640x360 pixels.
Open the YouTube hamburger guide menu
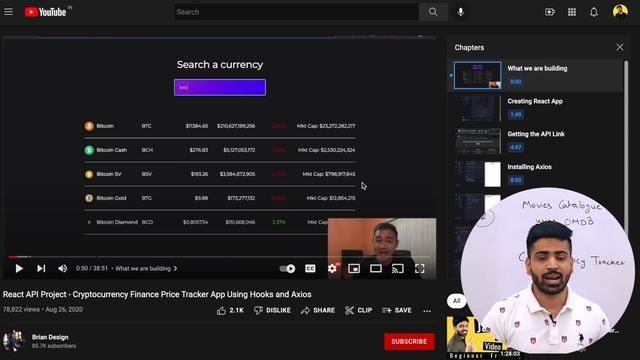8,12
